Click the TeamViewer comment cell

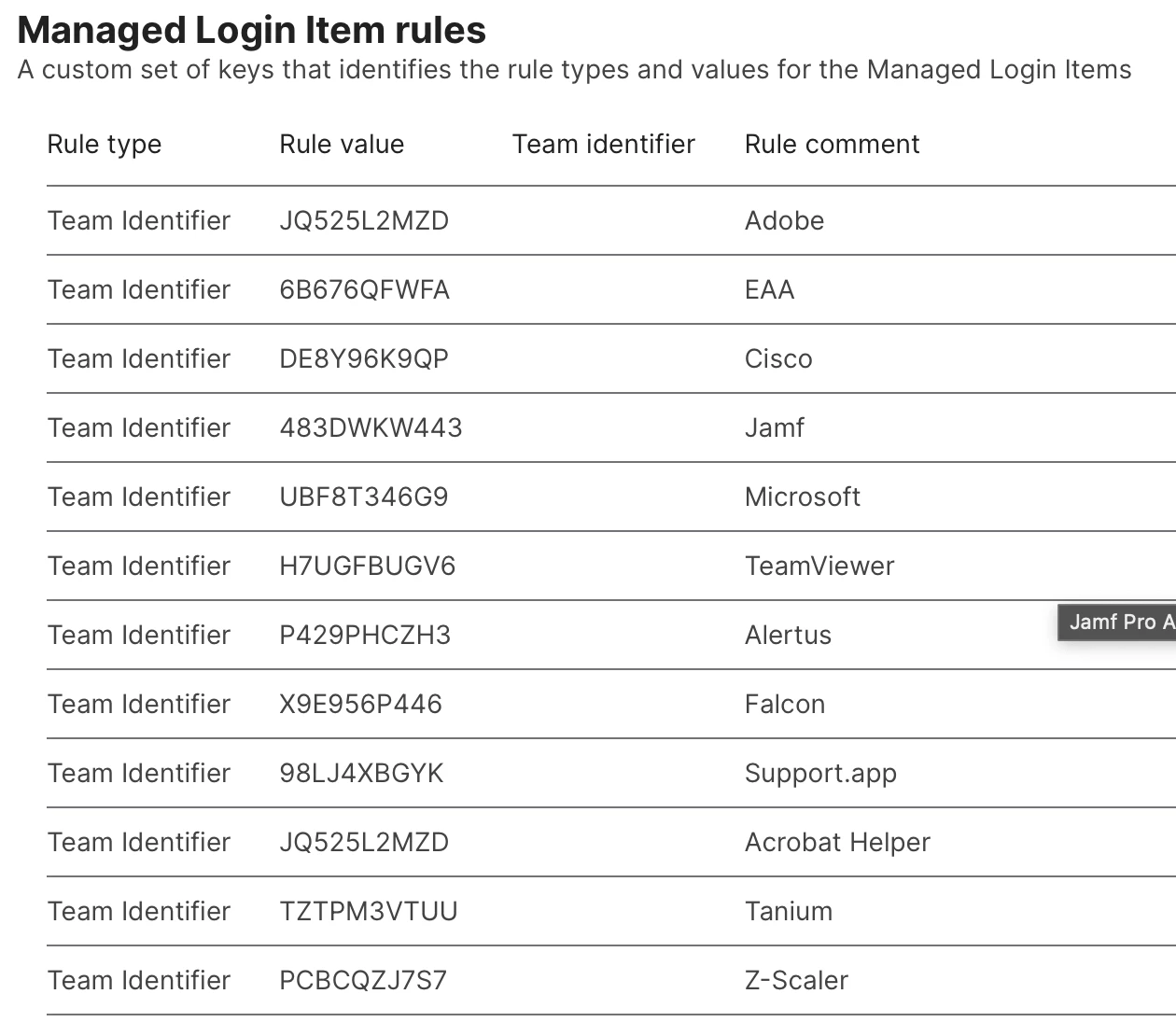click(819, 566)
